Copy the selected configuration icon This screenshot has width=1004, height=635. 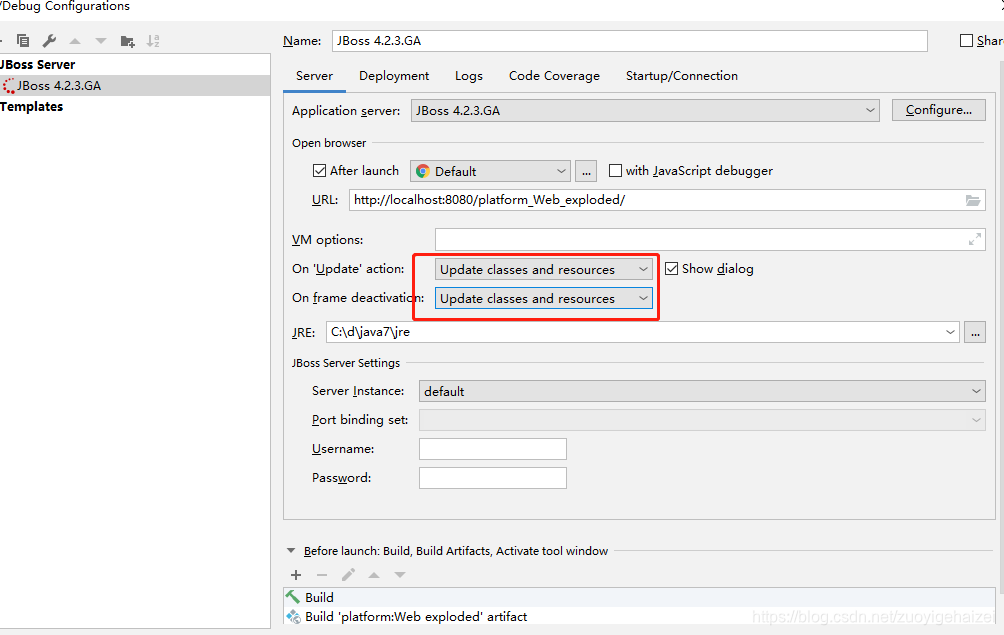coord(22,41)
